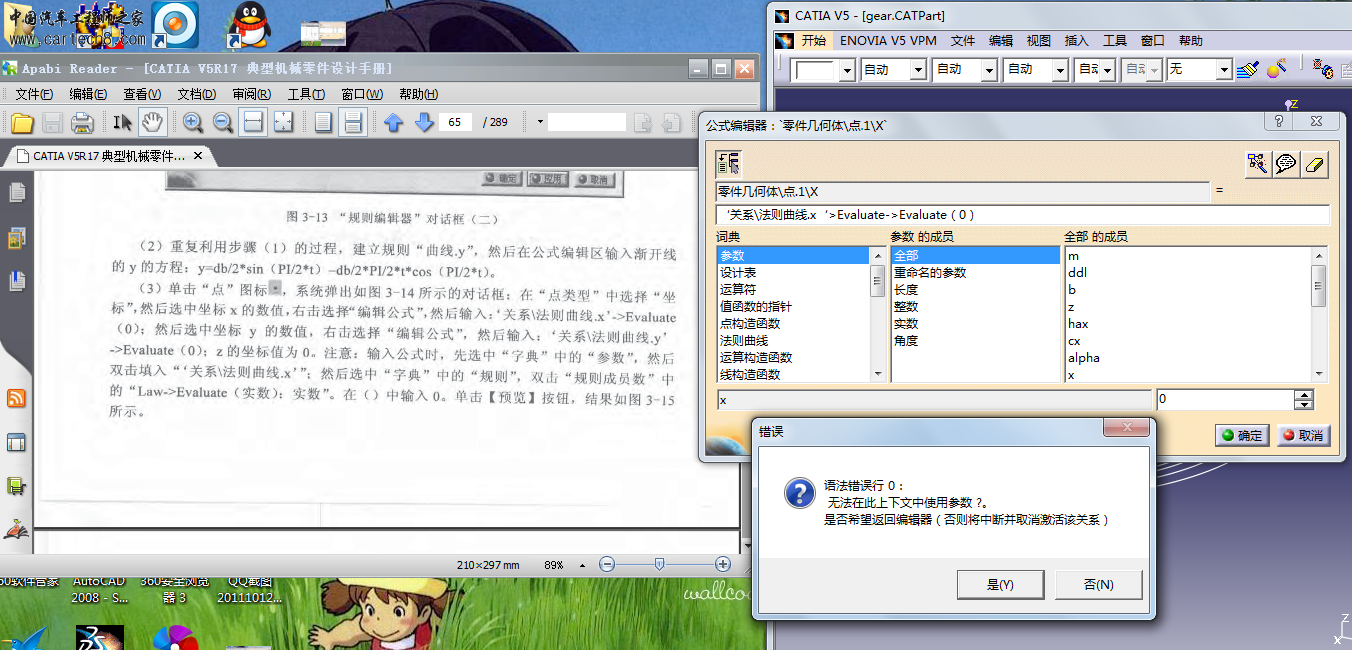Click the formula expression input field
This screenshot has width=1352, height=650.
pyautogui.click(x=1023, y=215)
